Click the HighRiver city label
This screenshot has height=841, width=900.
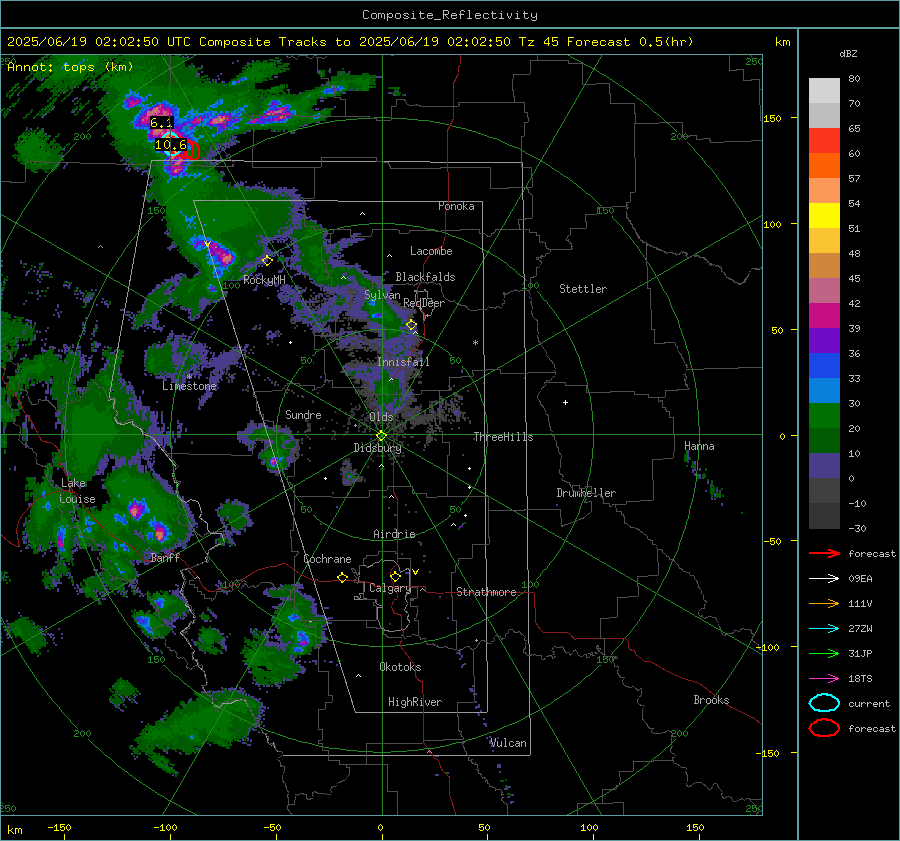pos(415,702)
